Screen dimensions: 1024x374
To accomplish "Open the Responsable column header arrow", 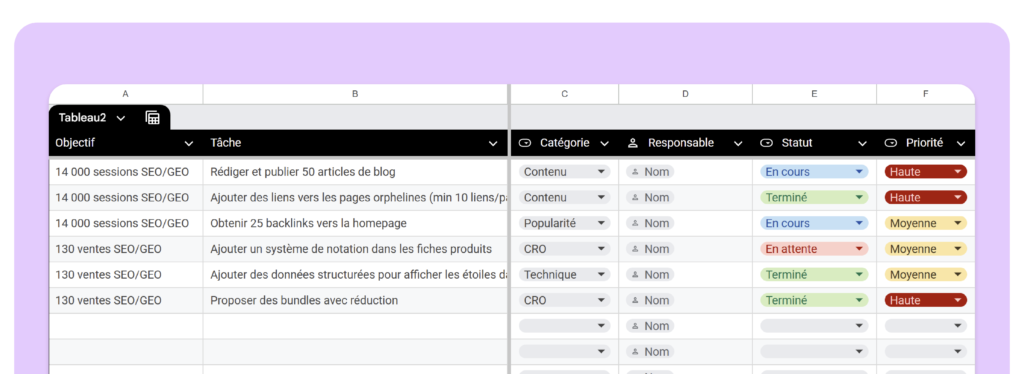I will tap(738, 144).
